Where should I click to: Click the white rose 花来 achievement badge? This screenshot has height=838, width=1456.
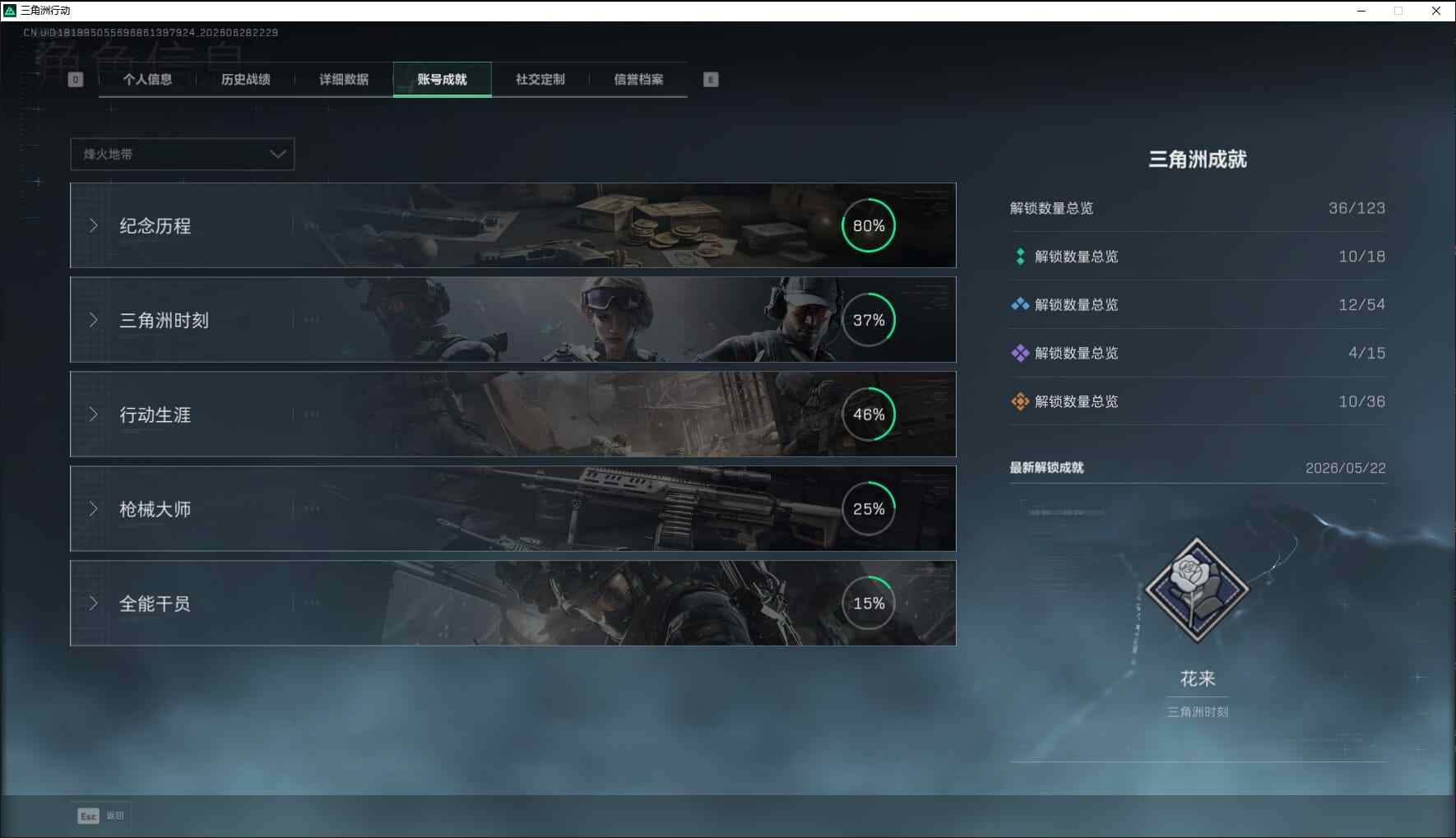(1197, 590)
